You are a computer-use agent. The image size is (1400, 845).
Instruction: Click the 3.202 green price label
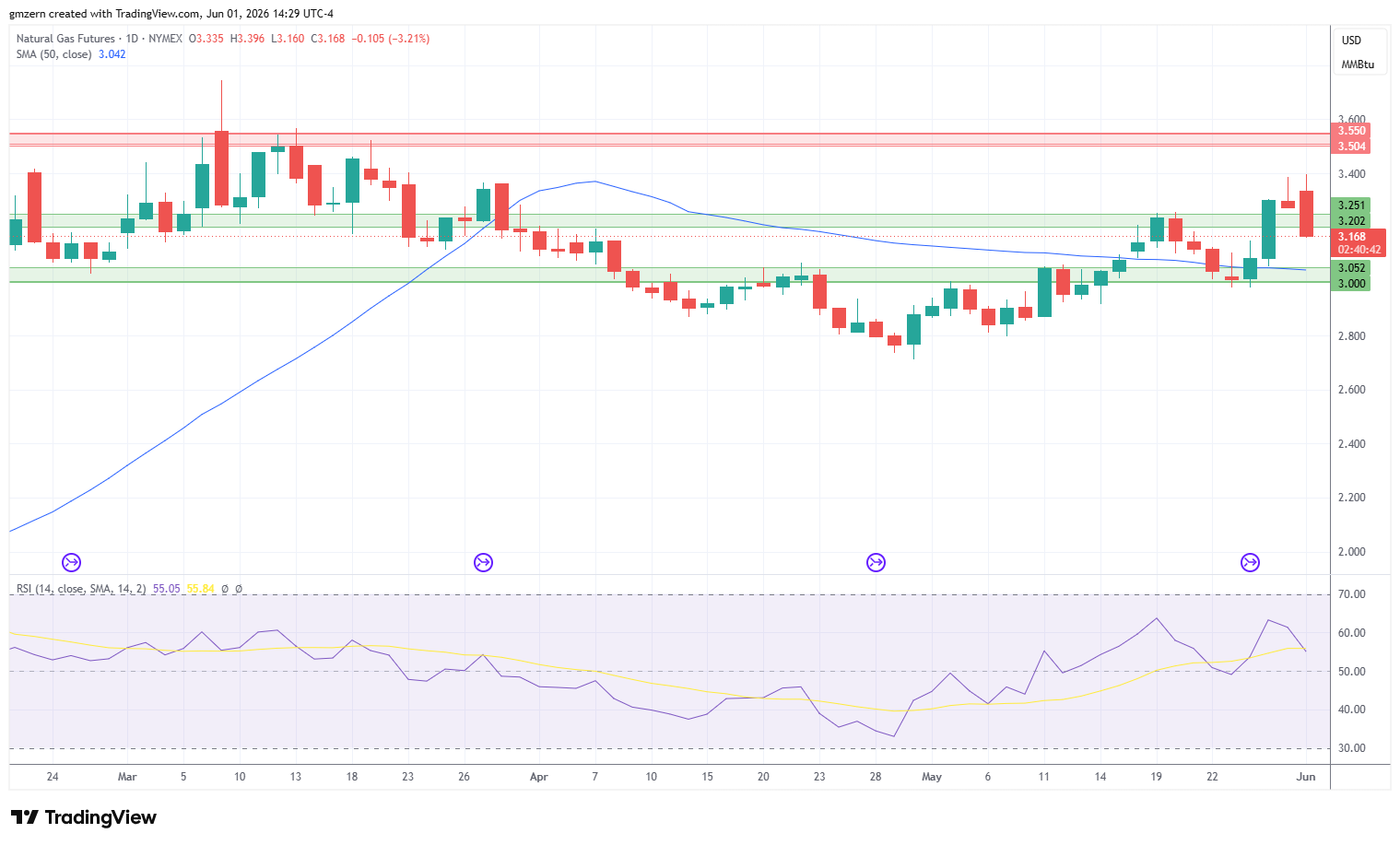coord(1352,221)
